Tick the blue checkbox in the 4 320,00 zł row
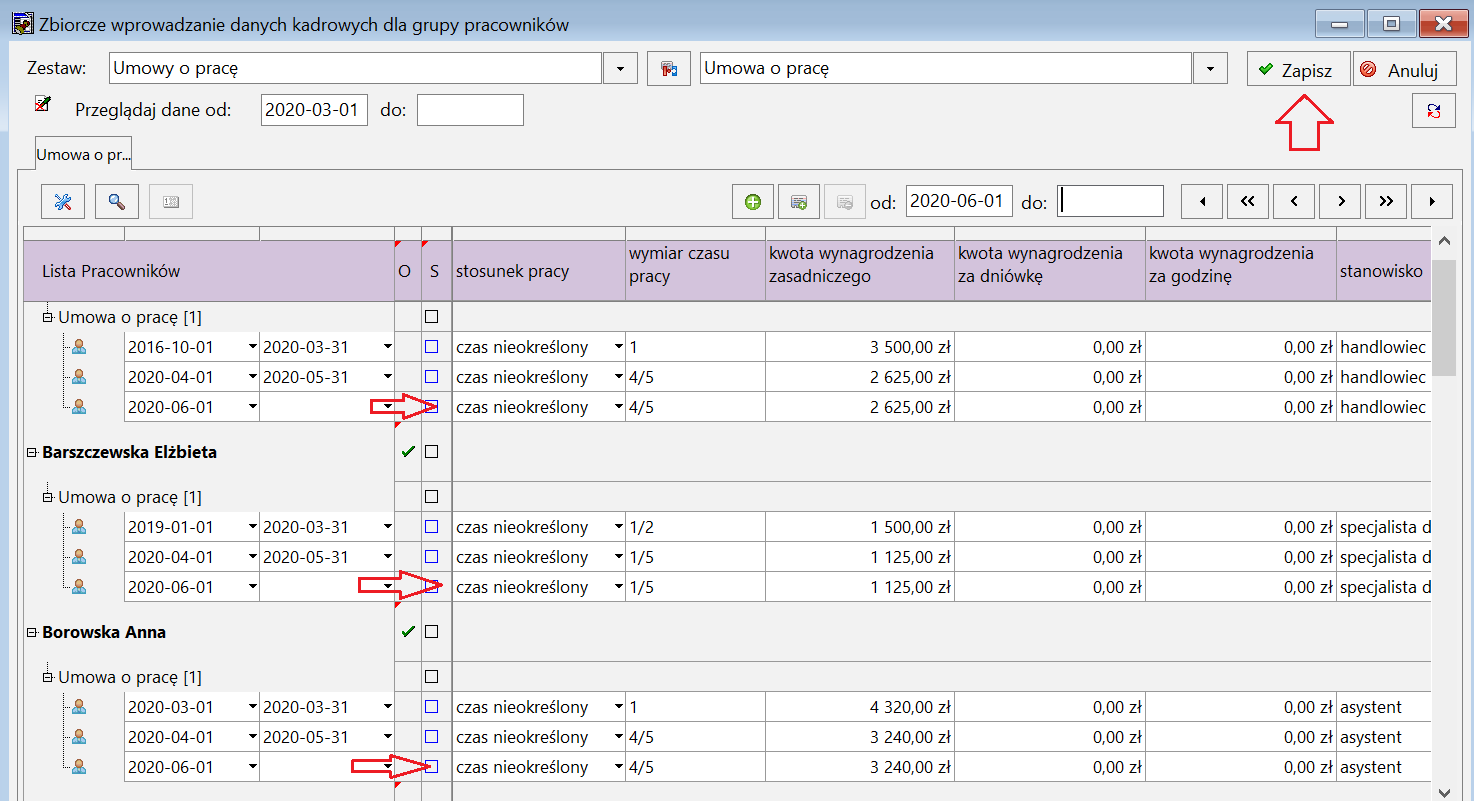Screen dimensions: 1474x801 (432, 707)
